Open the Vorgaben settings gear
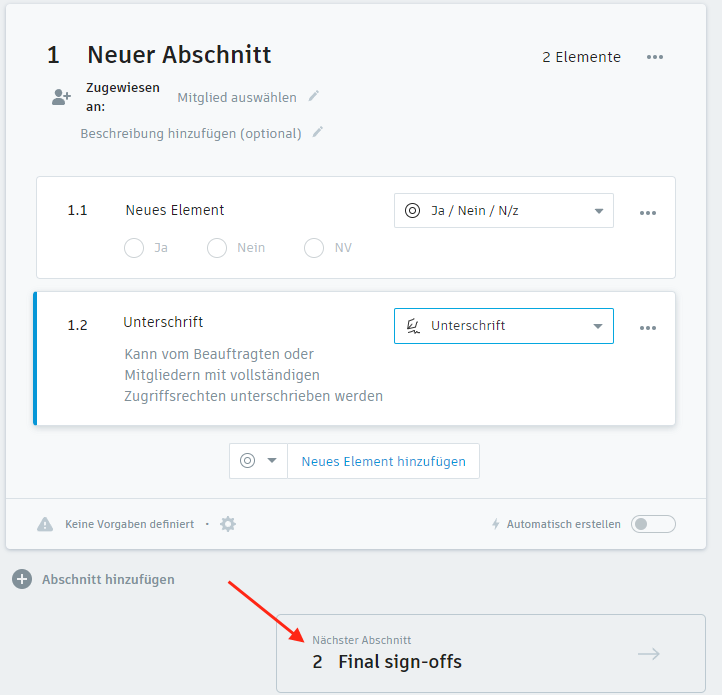This screenshot has width=722, height=695. (228, 524)
